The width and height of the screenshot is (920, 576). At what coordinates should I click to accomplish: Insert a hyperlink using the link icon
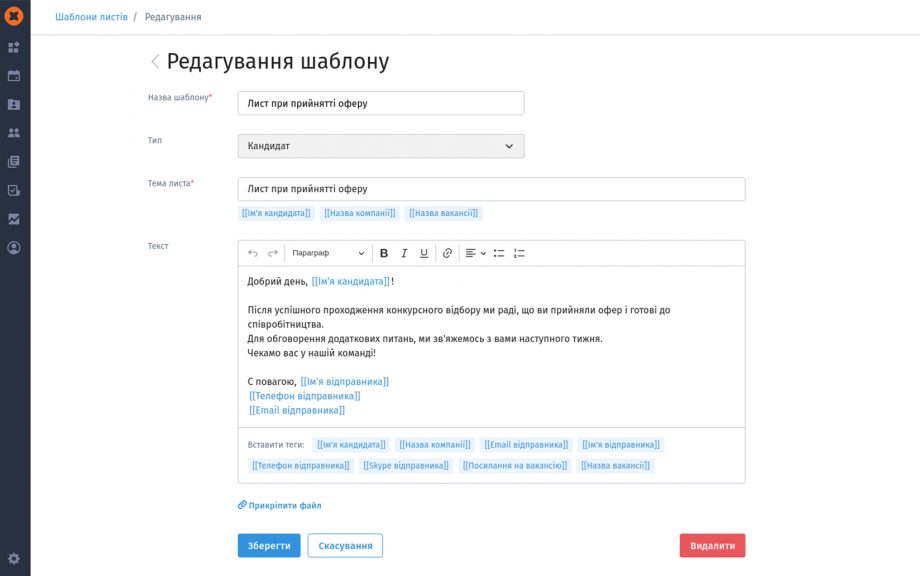pos(447,253)
